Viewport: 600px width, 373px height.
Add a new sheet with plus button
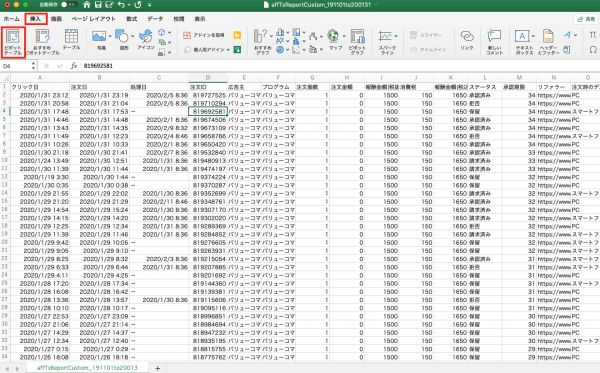pyautogui.click(x=157, y=368)
